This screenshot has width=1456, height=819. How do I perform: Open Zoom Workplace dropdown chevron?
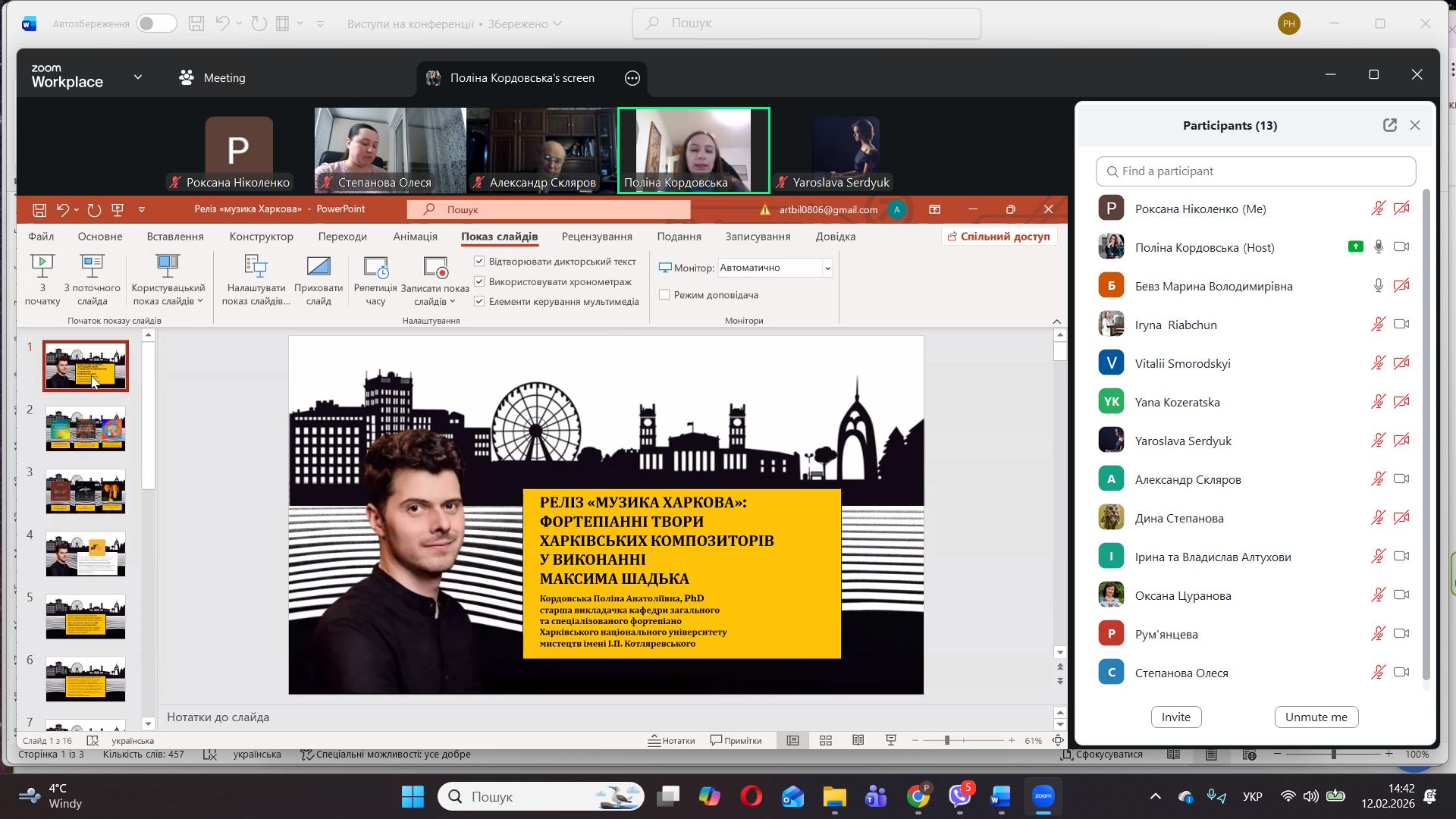pos(137,77)
